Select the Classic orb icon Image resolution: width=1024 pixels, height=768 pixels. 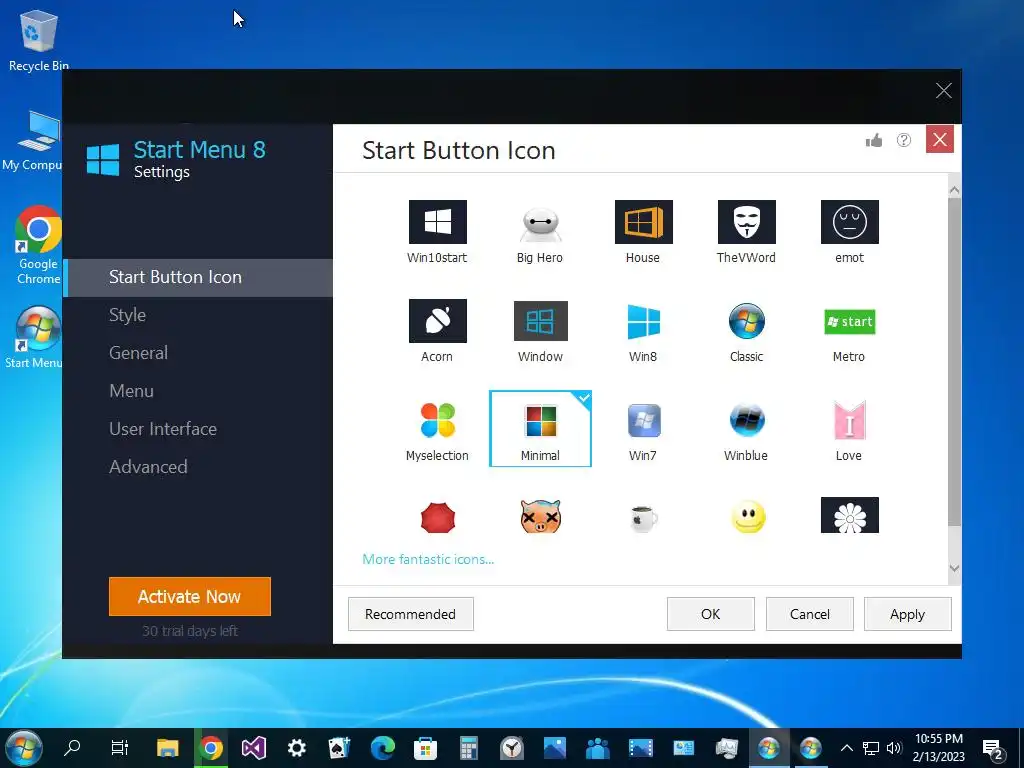(746, 321)
